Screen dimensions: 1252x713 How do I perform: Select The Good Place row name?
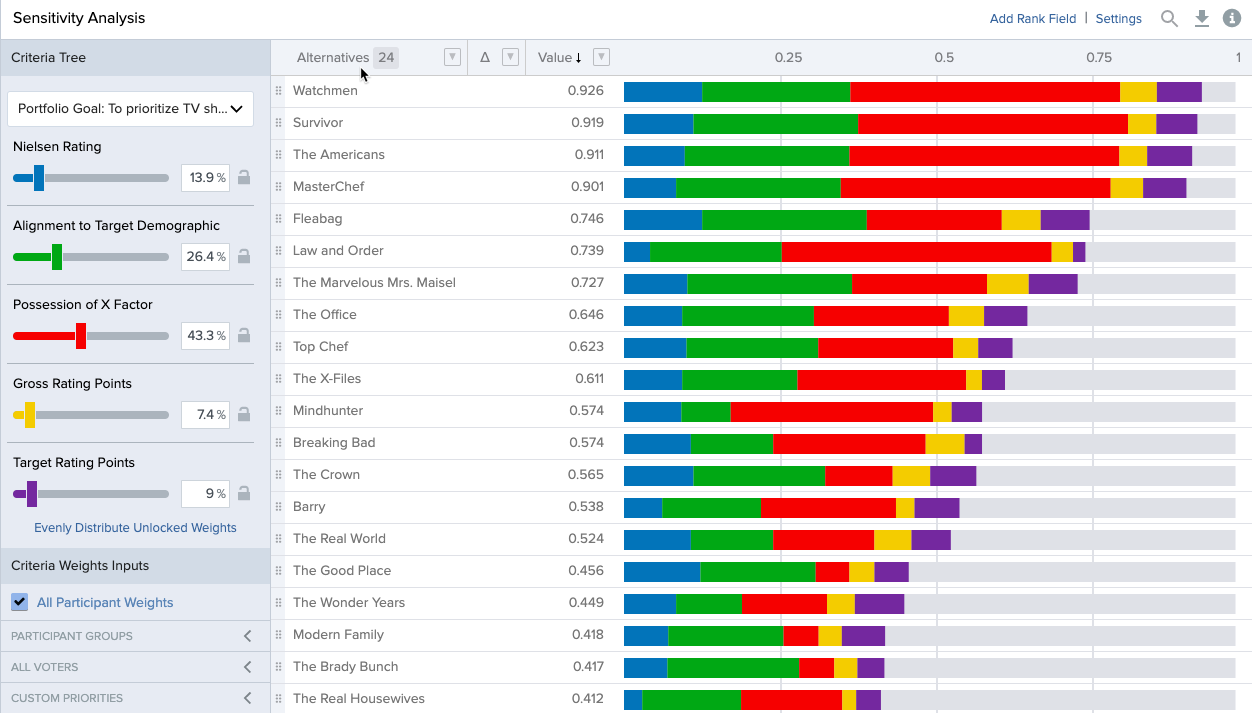(x=342, y=571)
